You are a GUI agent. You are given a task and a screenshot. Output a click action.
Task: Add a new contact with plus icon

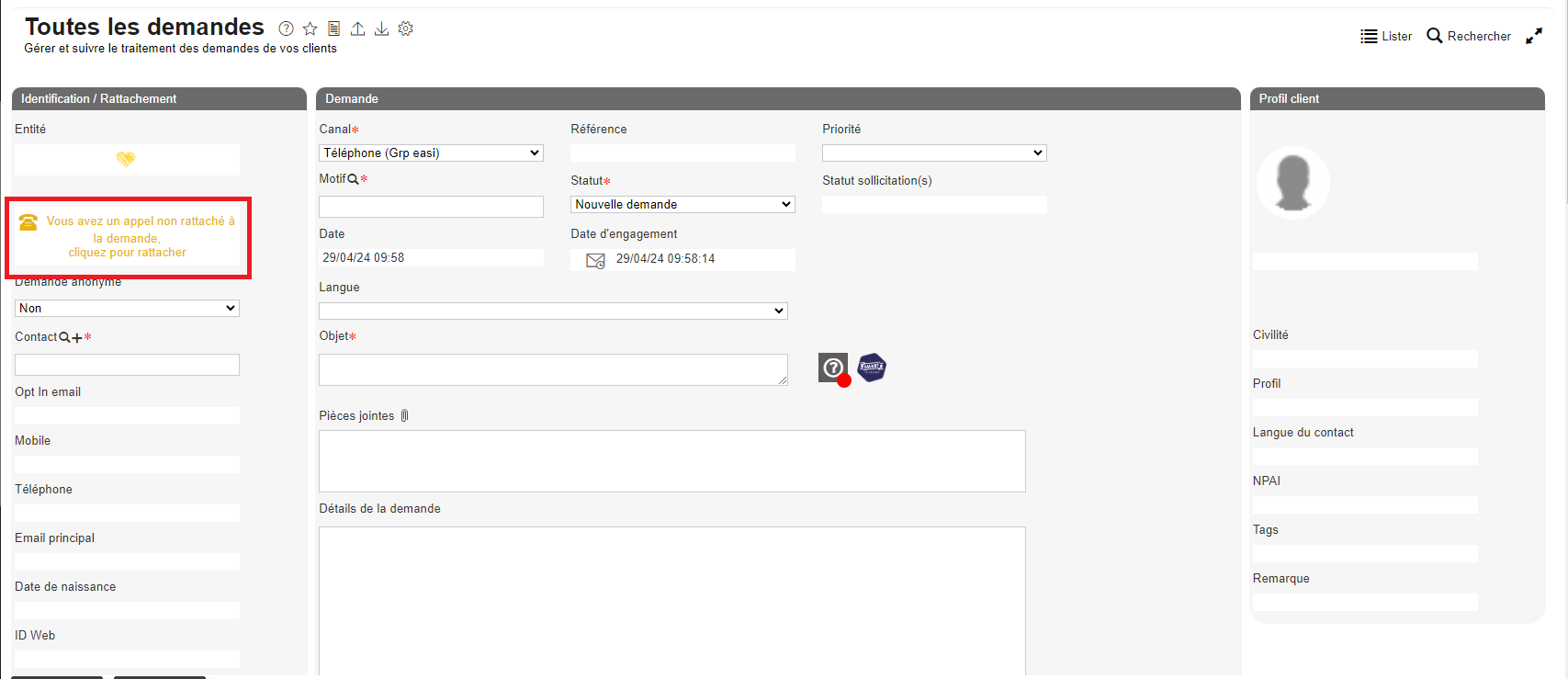pos(76,337)
